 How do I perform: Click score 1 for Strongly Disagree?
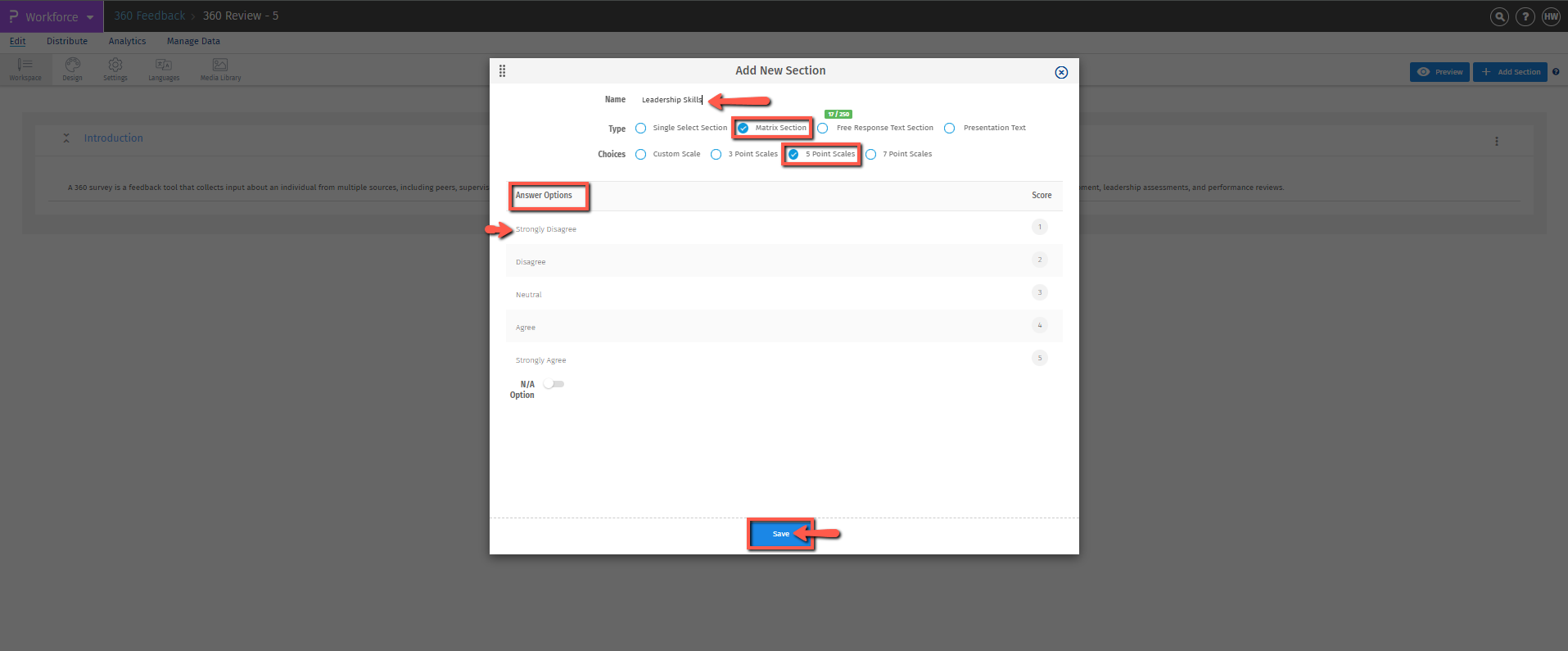1040,227
